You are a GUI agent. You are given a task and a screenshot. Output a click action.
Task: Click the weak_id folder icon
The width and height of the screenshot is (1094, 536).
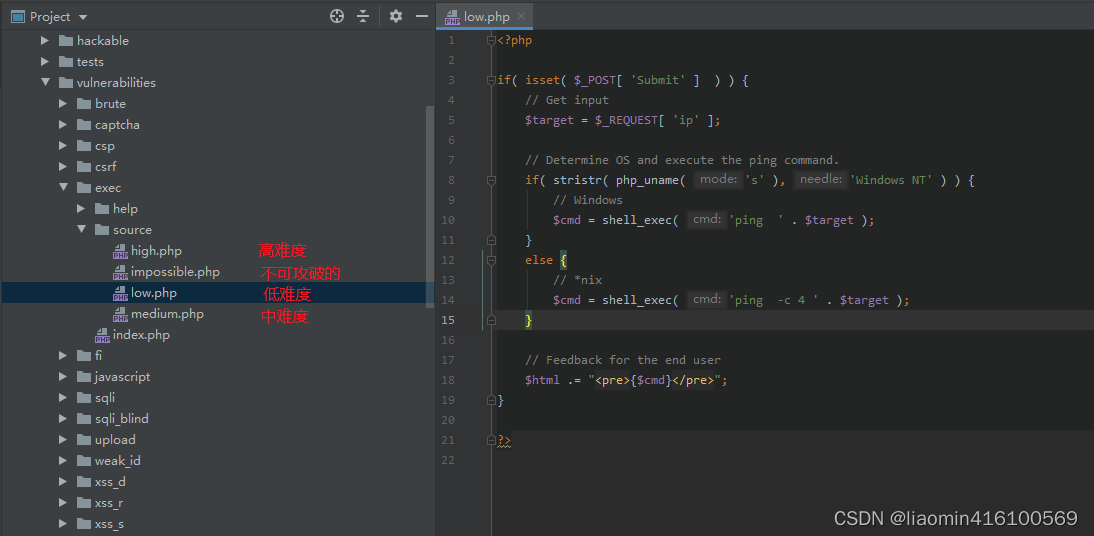tap(84, 461)
